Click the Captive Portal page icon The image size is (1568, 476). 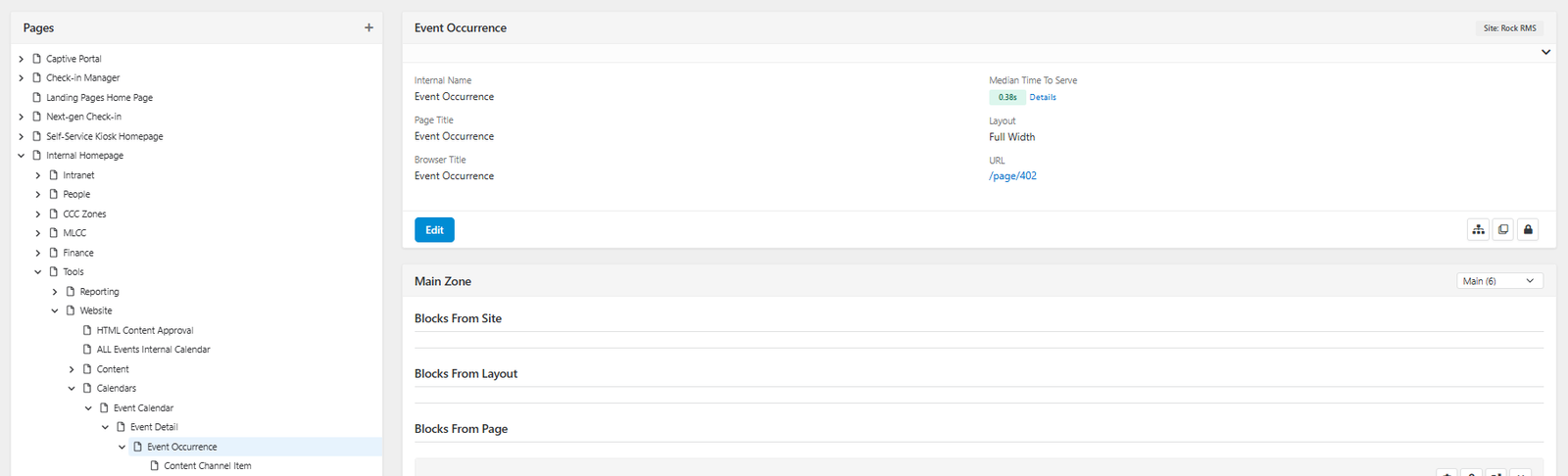point(37,59)
